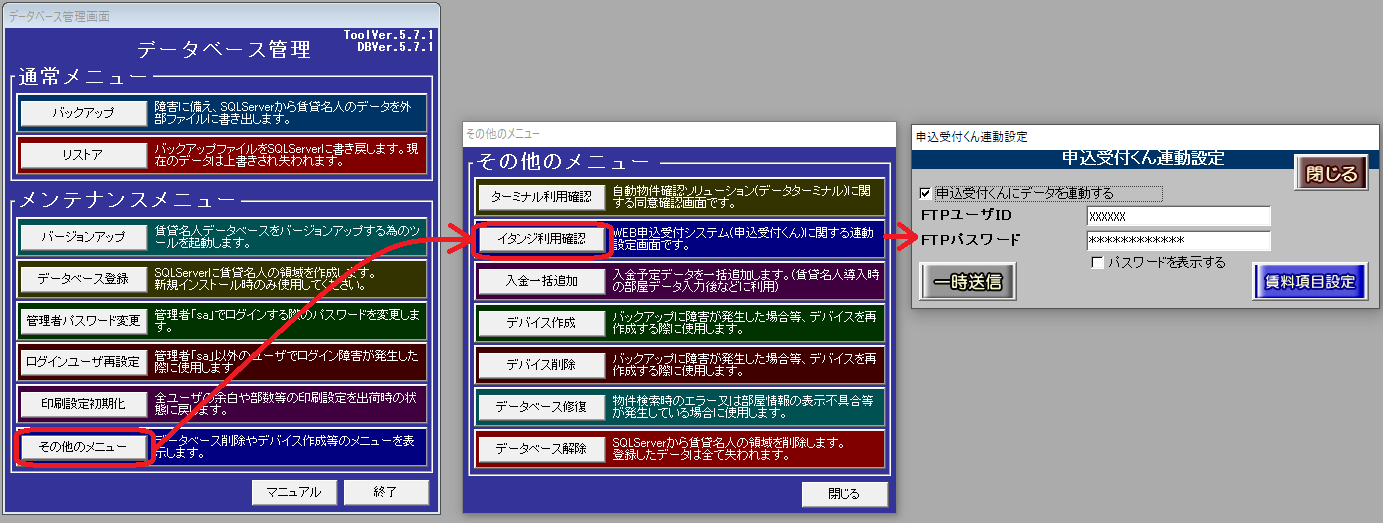
Task: Toggle 申込受付くんにデータを連動する checkbox
Action: pos(925,193)
